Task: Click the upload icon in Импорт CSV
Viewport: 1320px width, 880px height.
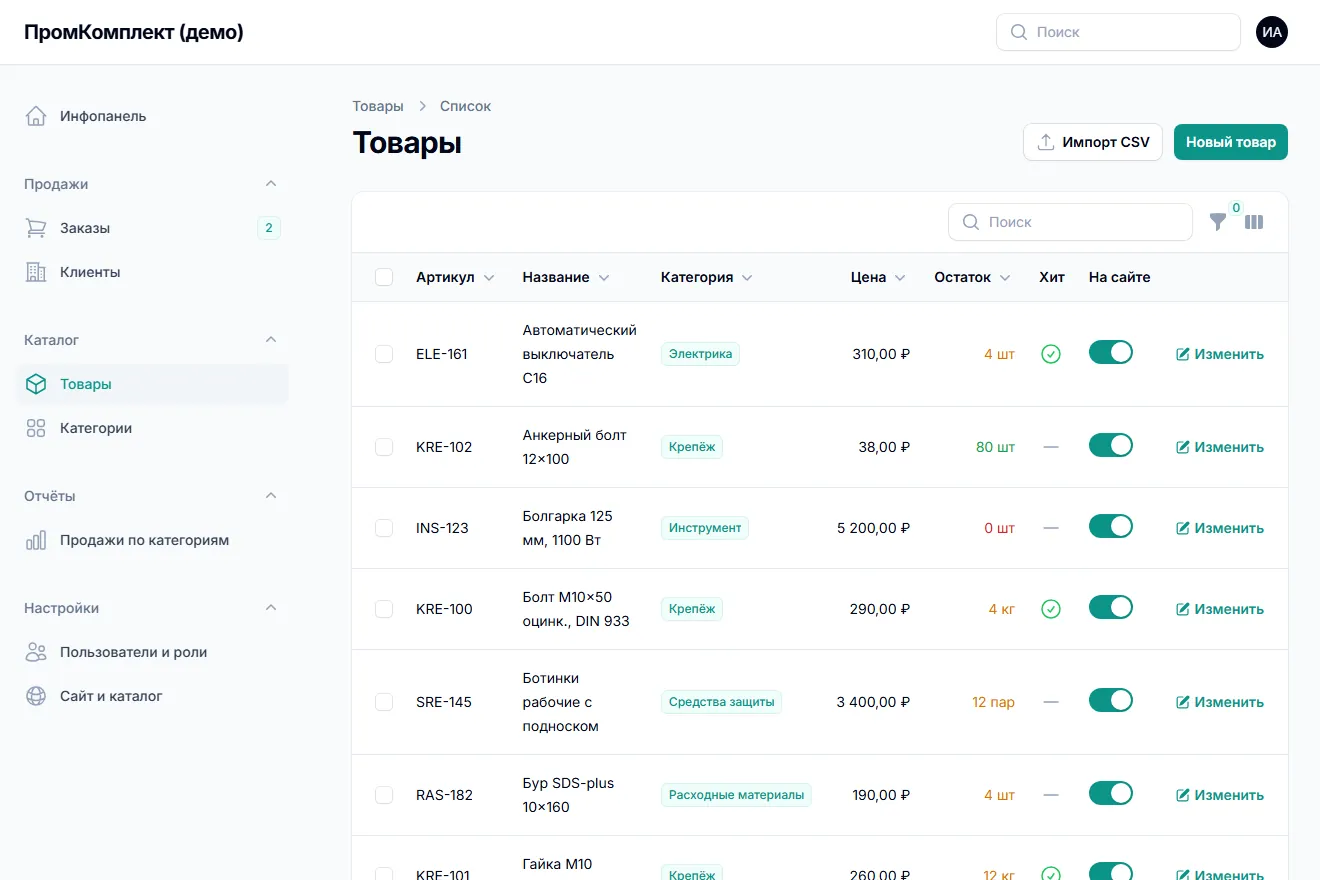Action: (1045, 142)
